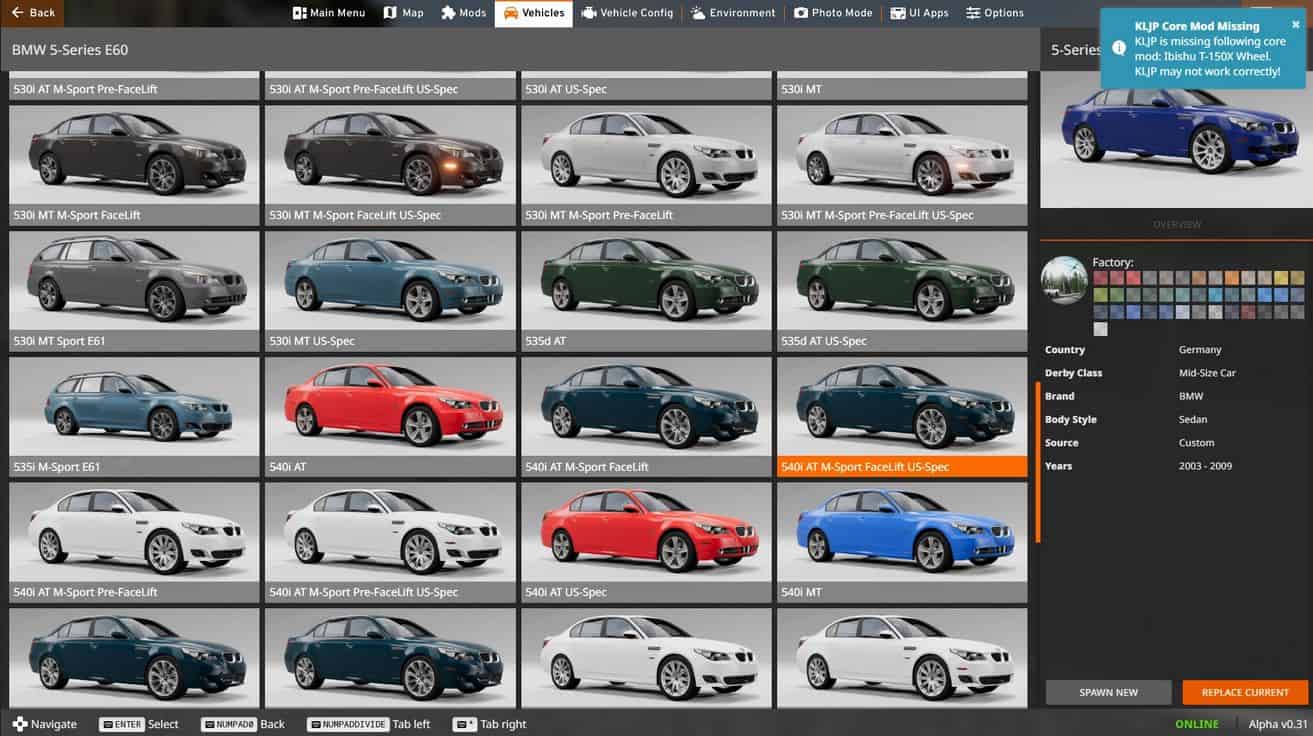Enter Photo Mode
This screenshot has width=1313, height=736.
833,13
